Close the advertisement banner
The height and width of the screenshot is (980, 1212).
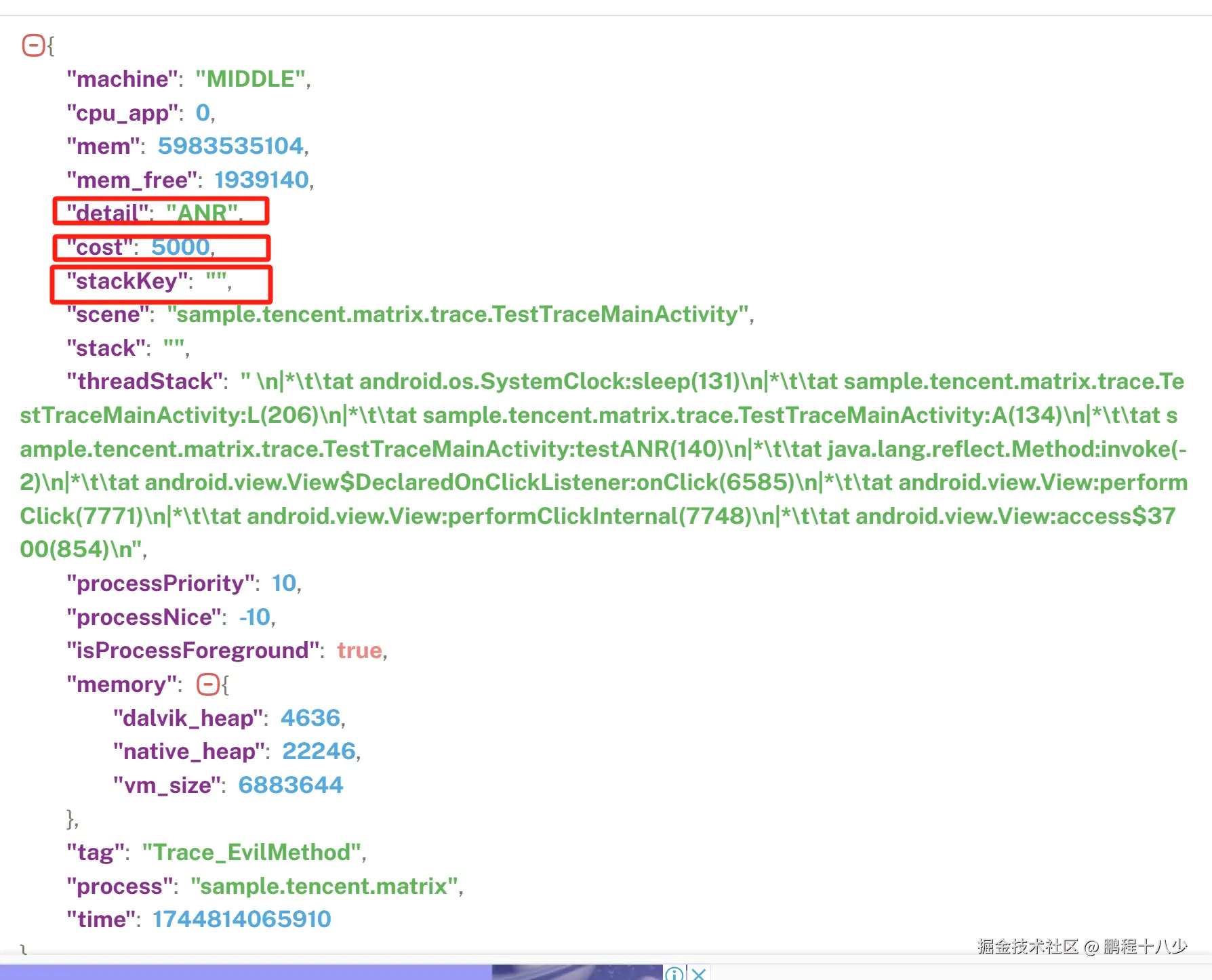tap(699, 973)
